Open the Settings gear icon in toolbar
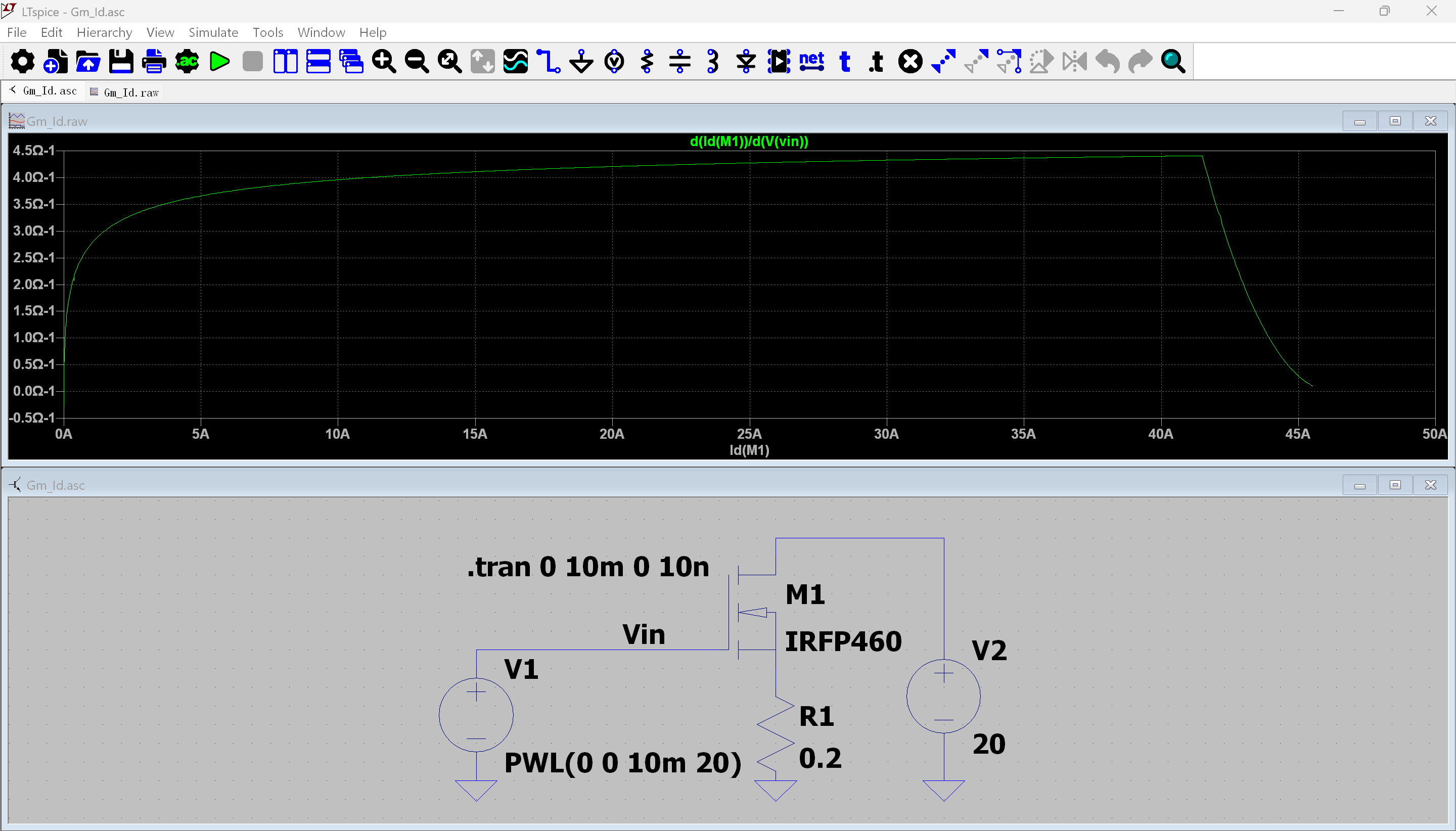 point(22,61)
